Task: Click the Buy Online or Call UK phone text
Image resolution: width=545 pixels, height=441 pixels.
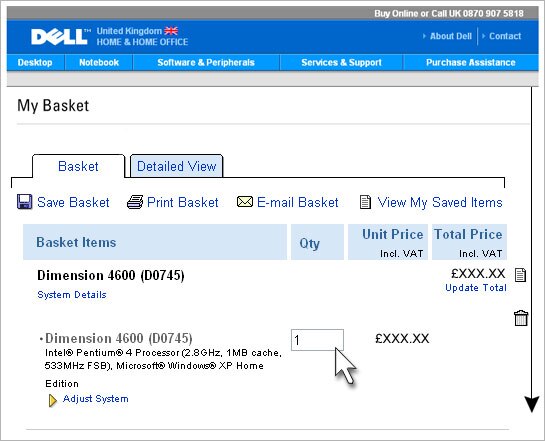Action: pyautogui.click(x=449, y=14)
